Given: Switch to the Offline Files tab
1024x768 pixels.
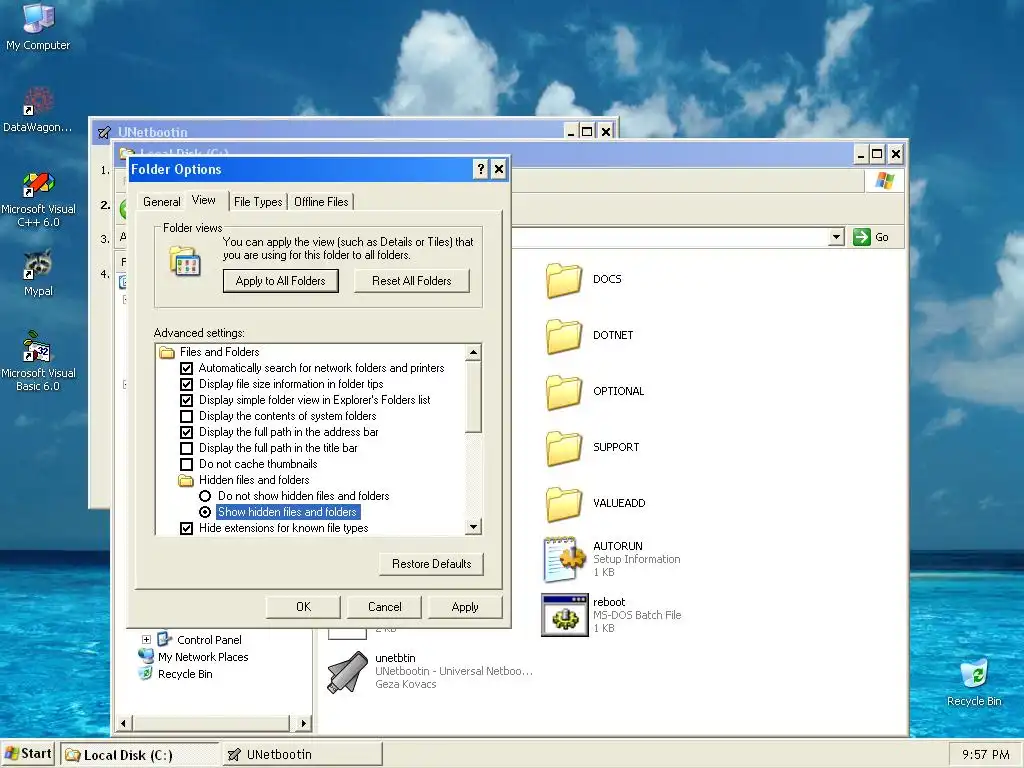Looking at the screenshot, I should click(321, 202).
